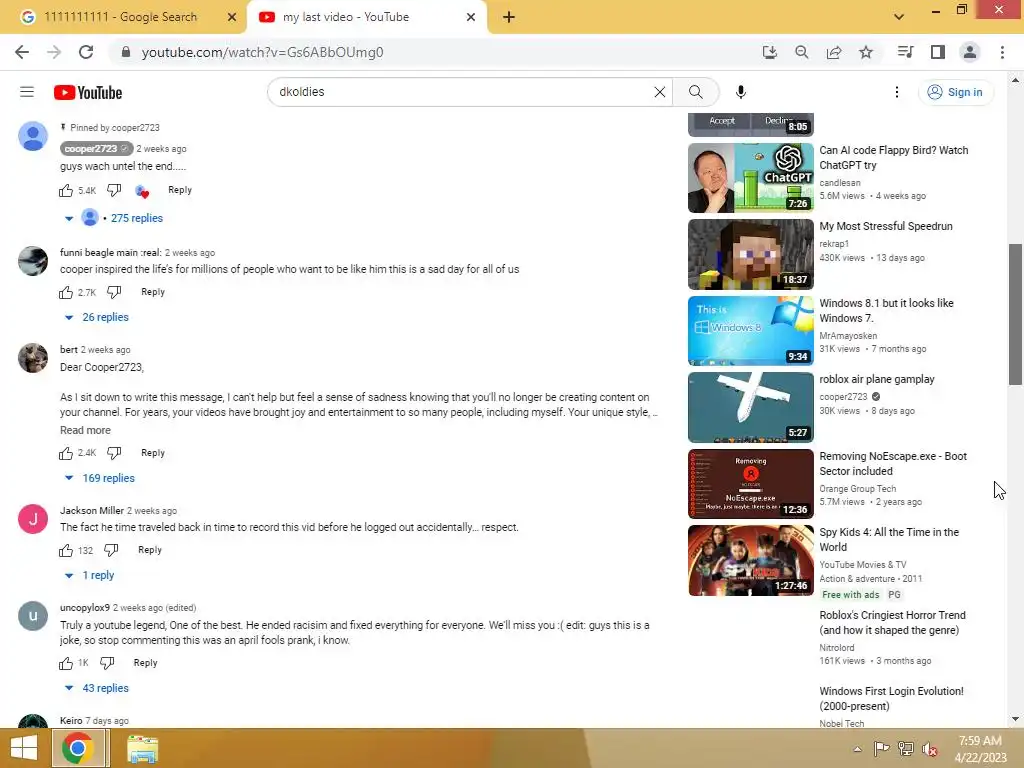This screenshot has height=768, width=1024.
Task: Open cooper2723 channel name badge
Action: [x=97, y=149]
